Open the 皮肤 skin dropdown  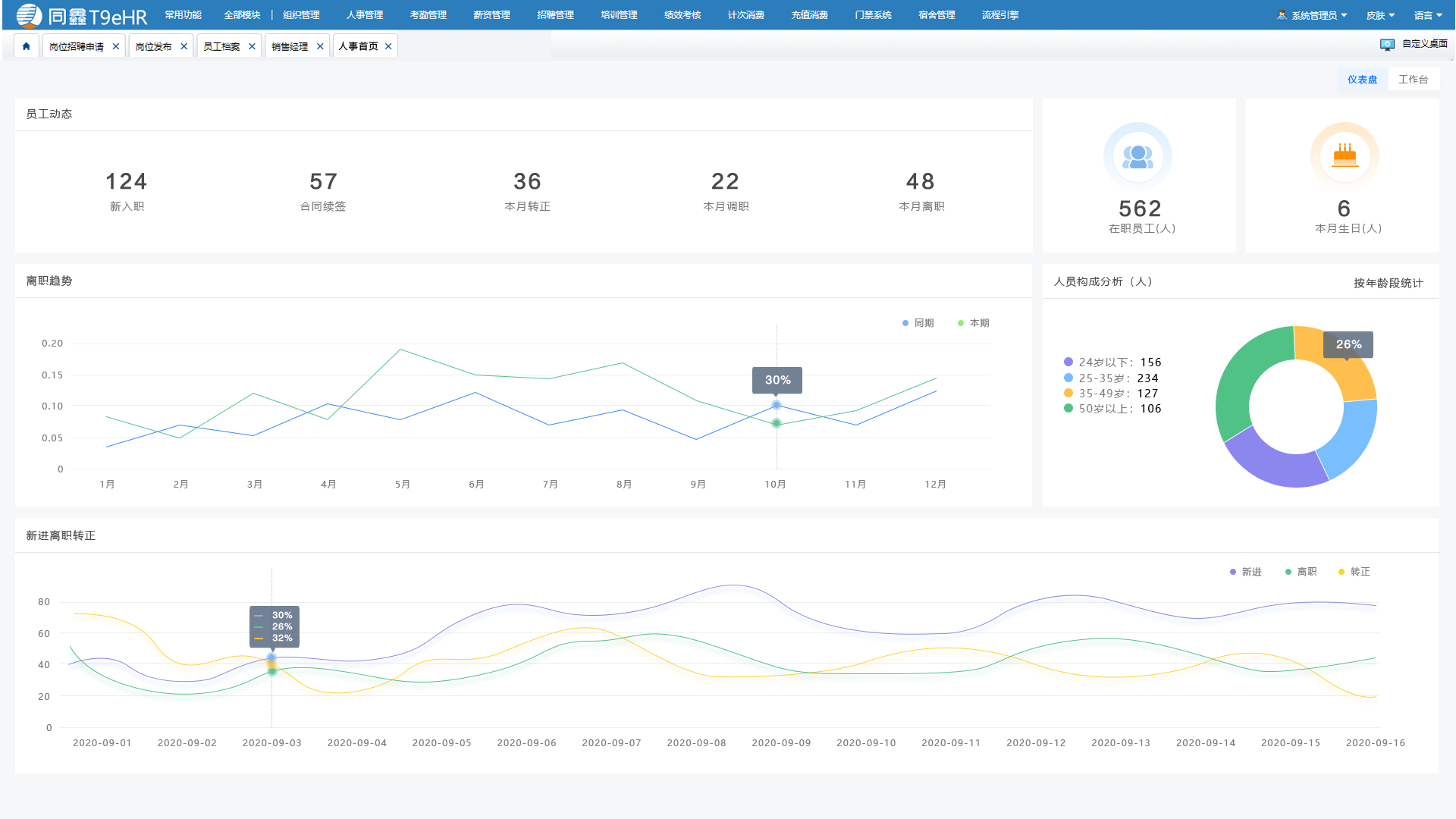pos(1380,15)
